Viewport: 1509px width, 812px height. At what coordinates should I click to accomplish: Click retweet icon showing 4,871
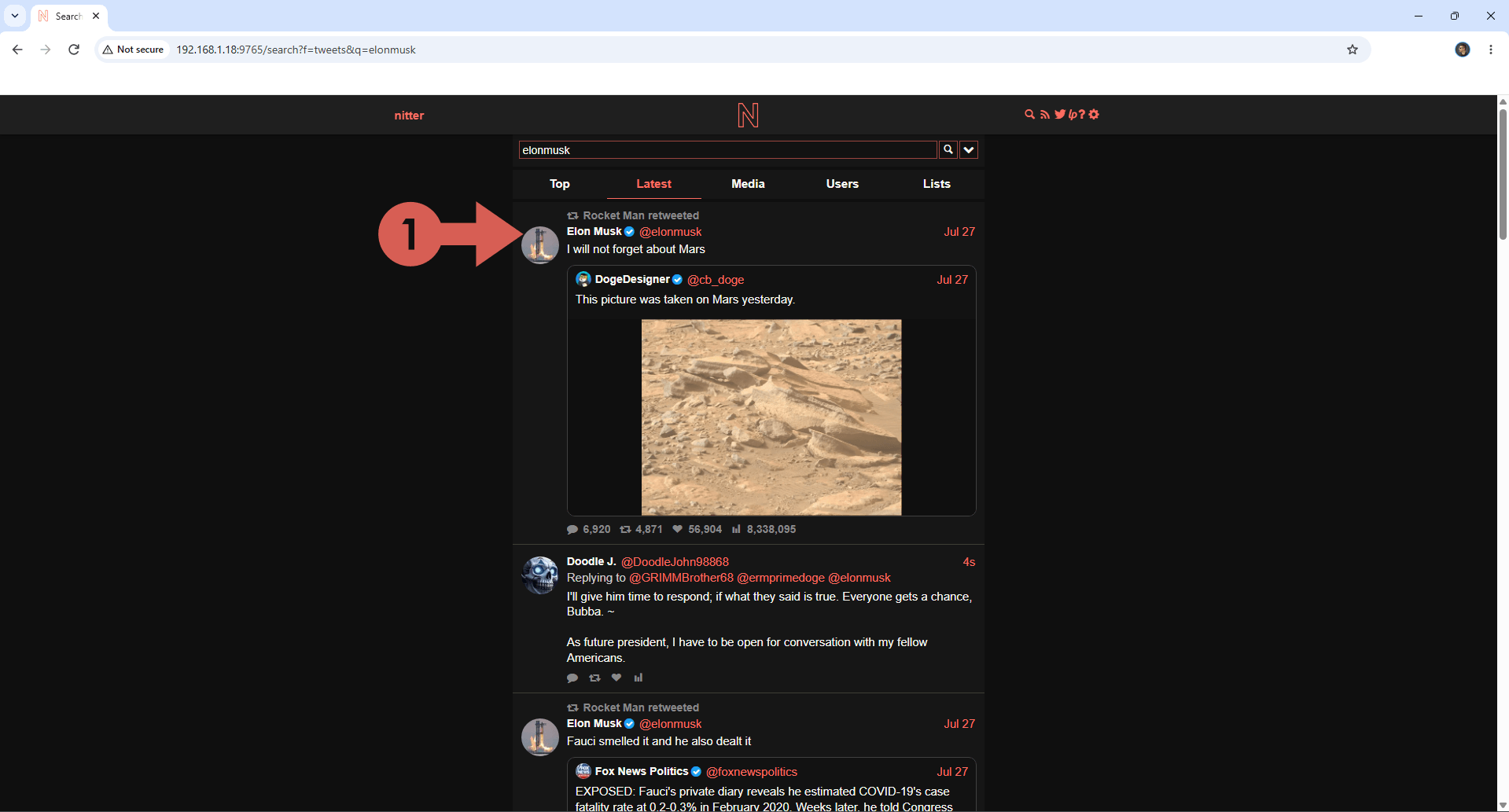click(x=625, y=530)
